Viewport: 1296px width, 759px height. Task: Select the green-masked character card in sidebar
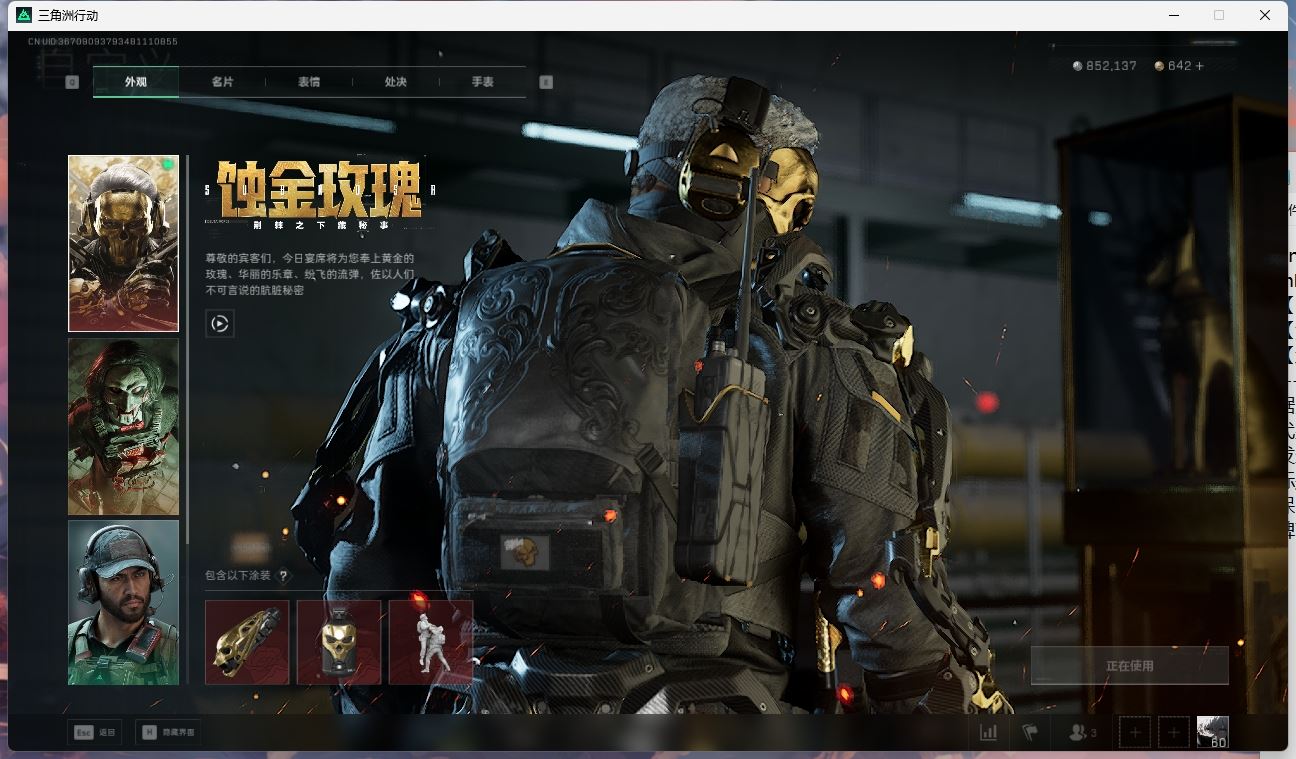(x=122, y=426)
